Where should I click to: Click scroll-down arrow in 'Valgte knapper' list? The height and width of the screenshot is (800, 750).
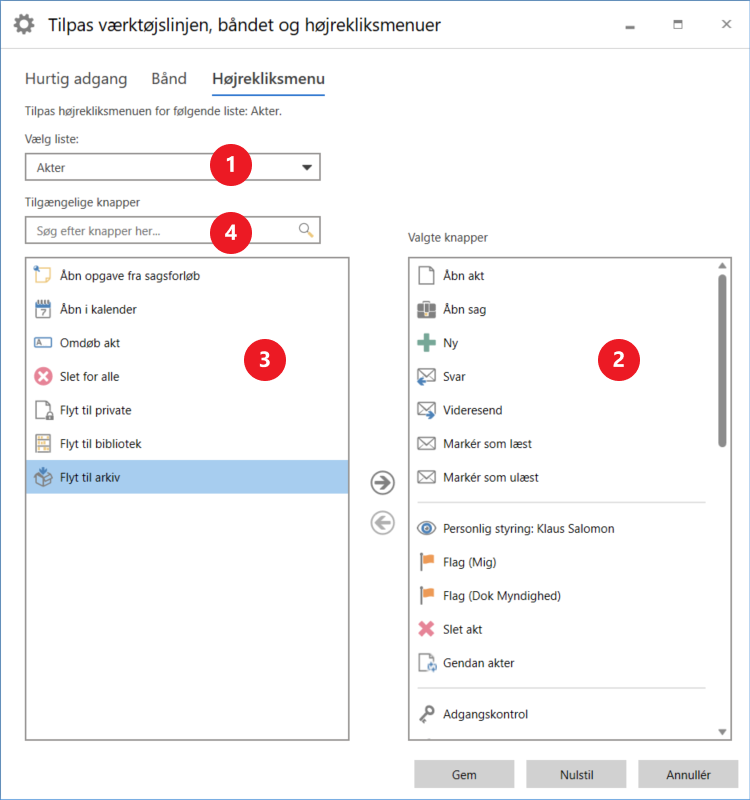[x=722, y=732]
